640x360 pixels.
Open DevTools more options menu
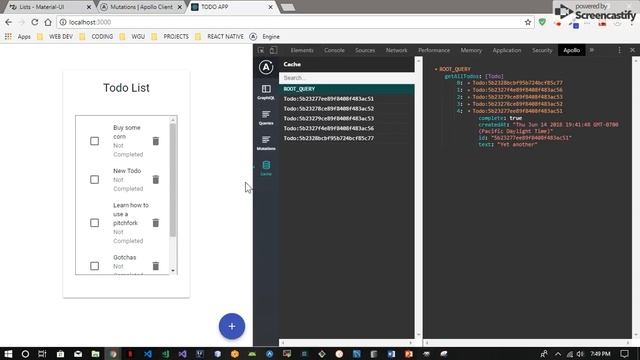[619, 50]
